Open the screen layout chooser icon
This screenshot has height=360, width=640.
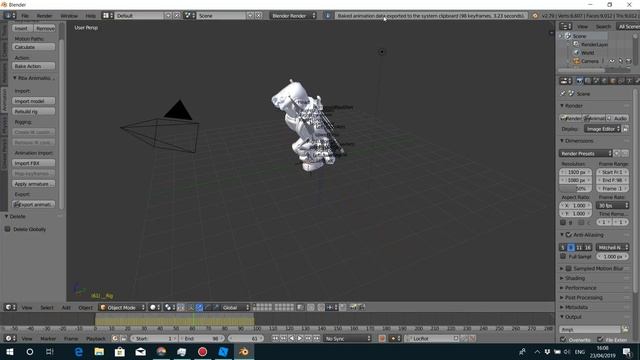click(x=108, y=16)
